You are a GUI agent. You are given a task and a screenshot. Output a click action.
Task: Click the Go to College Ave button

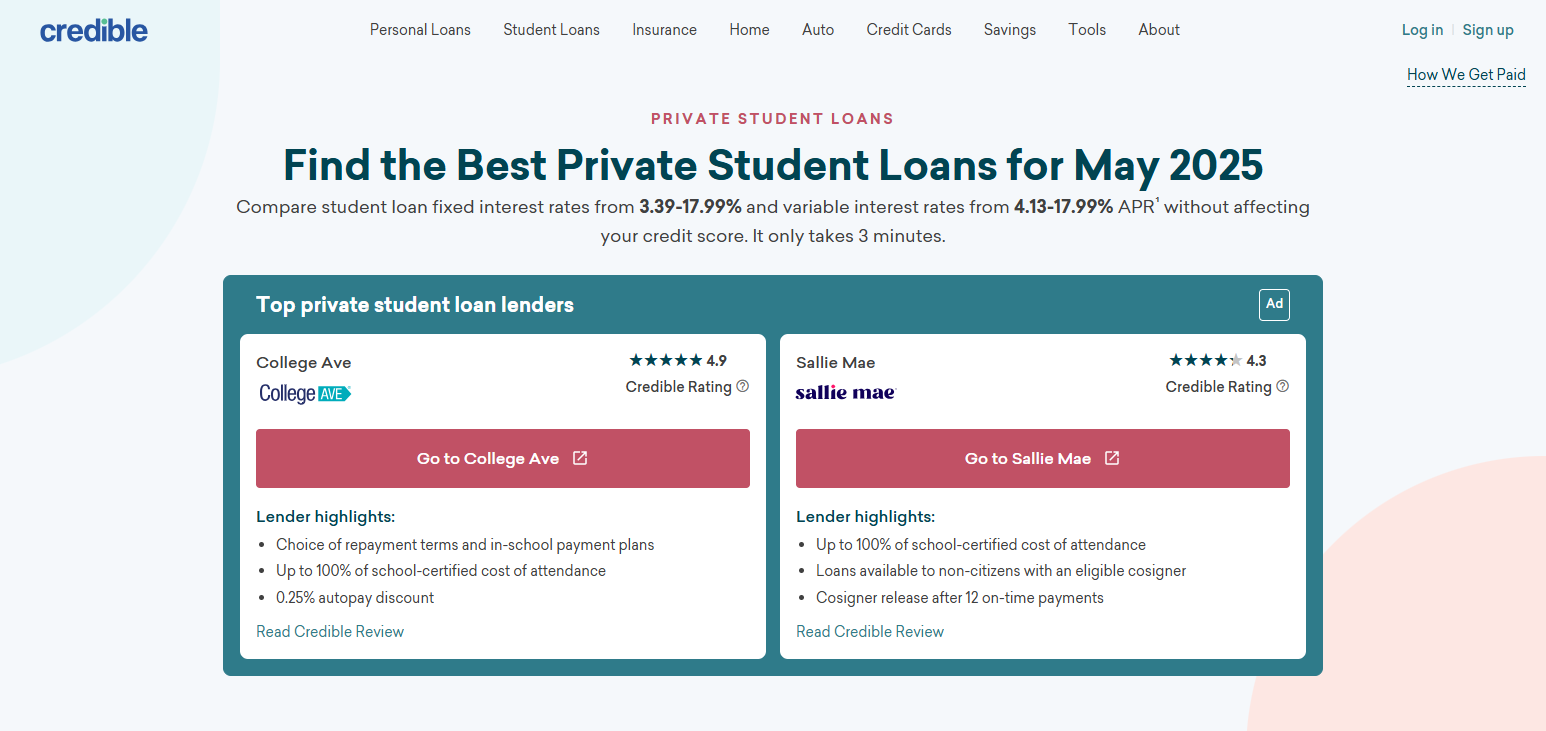tap(503, 458)
